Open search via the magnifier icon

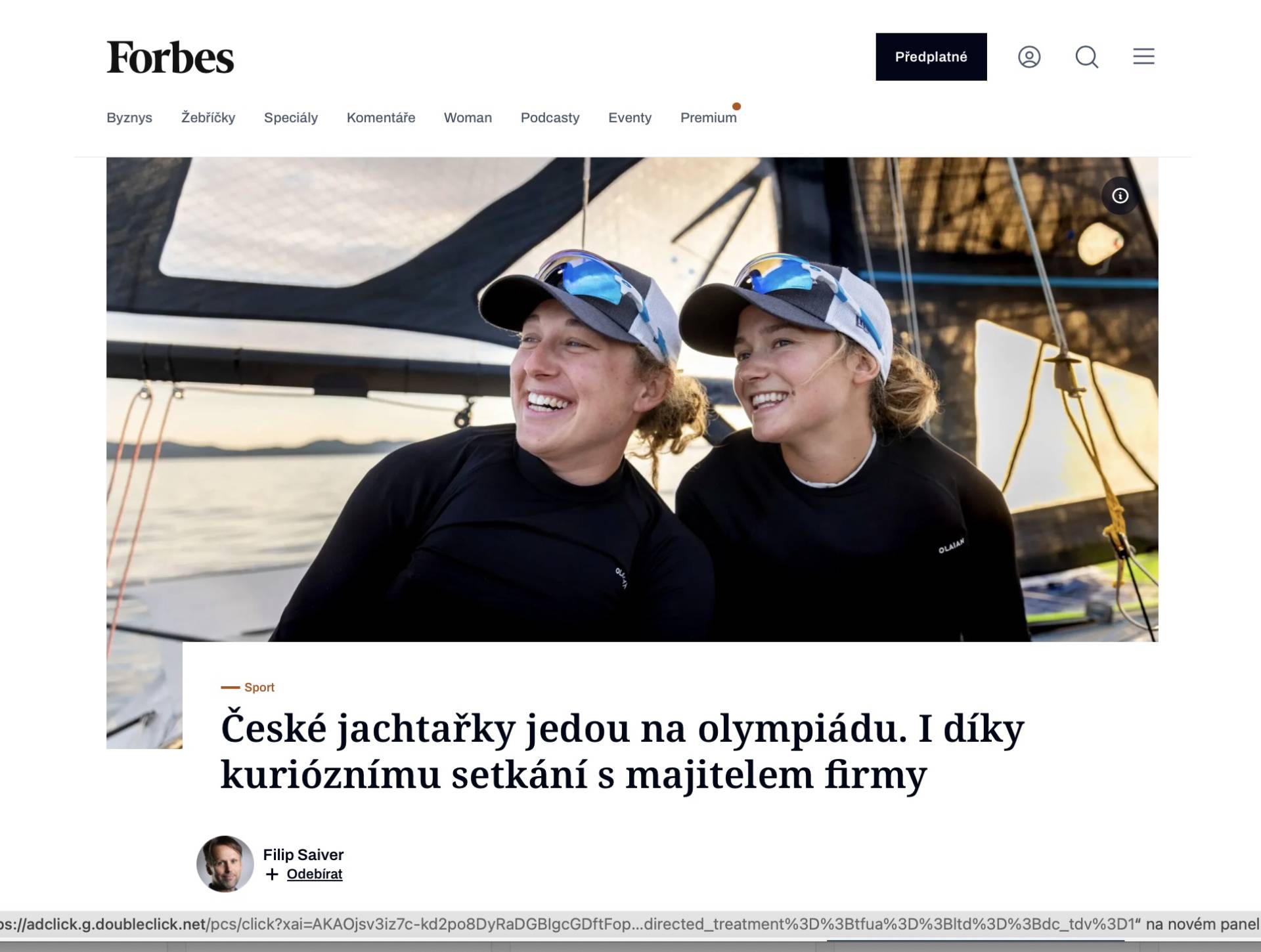pos(1086,57)
